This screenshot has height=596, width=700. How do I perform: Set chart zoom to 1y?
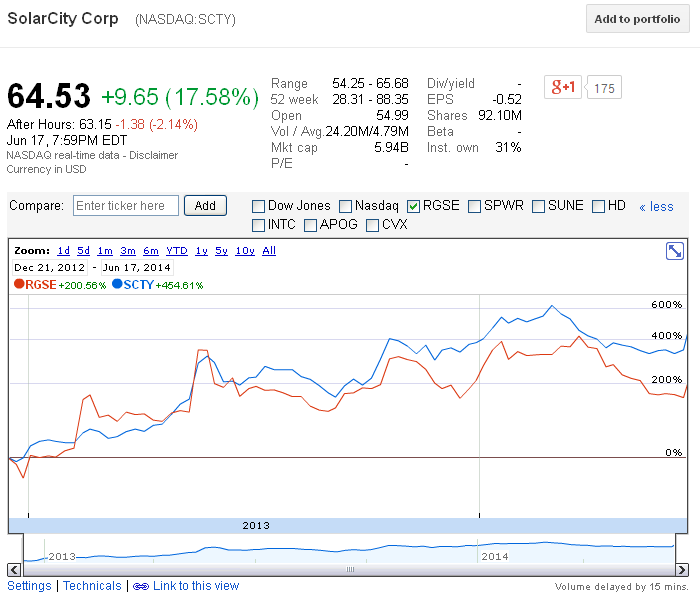[x=201, y=251]
